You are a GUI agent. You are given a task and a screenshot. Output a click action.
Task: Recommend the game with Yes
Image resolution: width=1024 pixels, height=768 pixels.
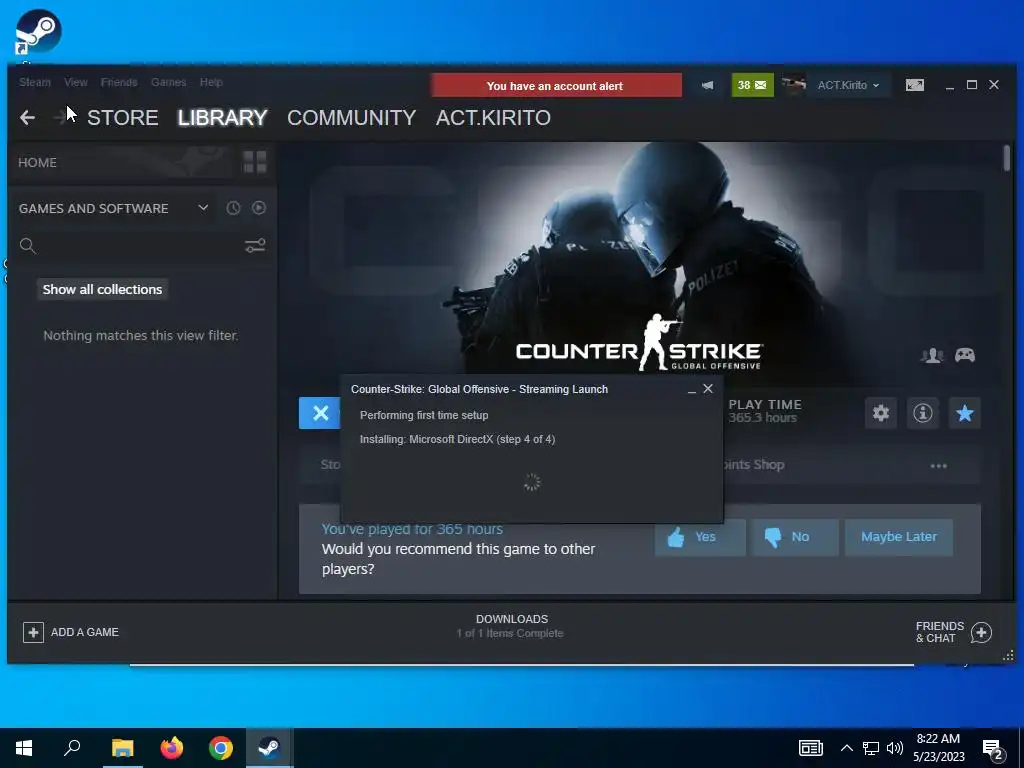tap(700, 537)
